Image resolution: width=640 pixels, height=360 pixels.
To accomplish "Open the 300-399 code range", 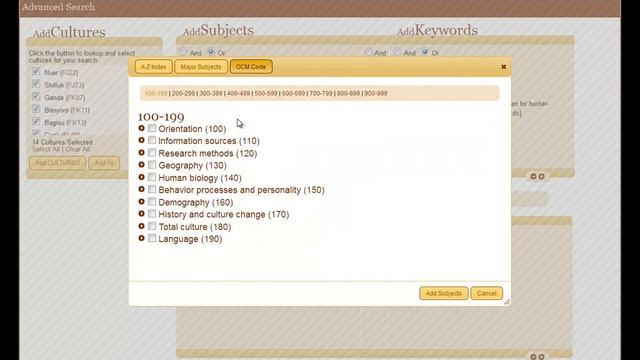I will pos(211,93).
